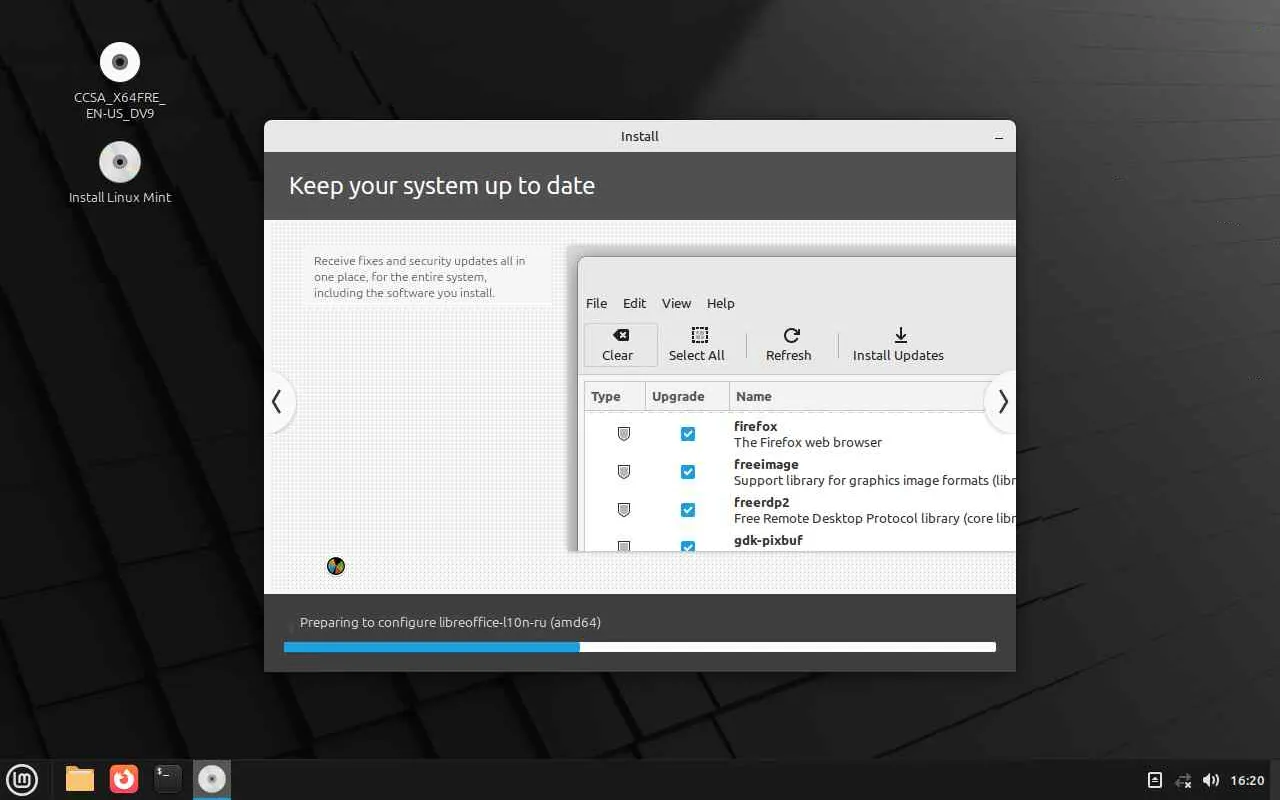1280x800 pixels.
Task: Minimize the Install window
Action: pos(999,136)
